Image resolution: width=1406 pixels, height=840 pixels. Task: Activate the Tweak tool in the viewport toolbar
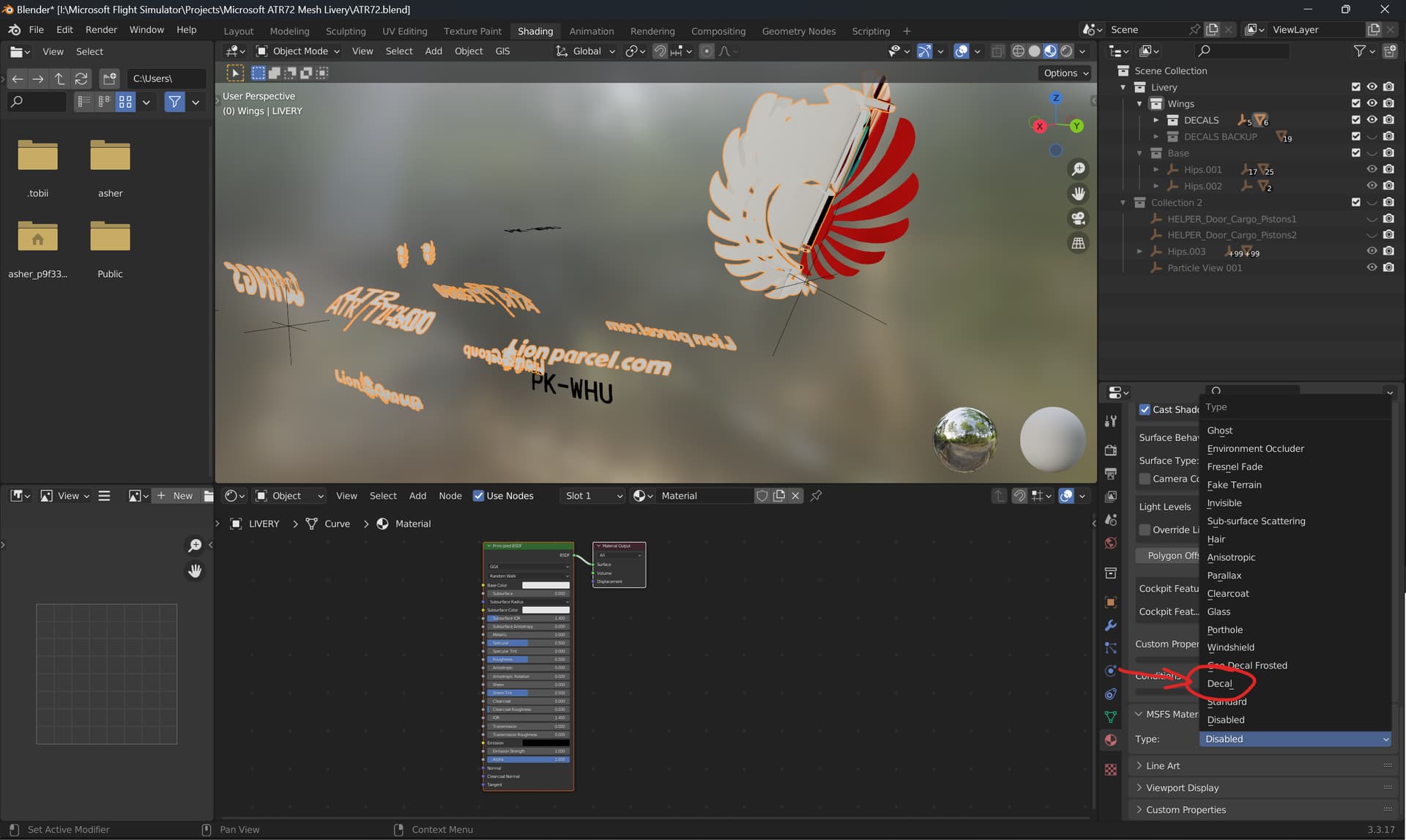click(234, 73)
